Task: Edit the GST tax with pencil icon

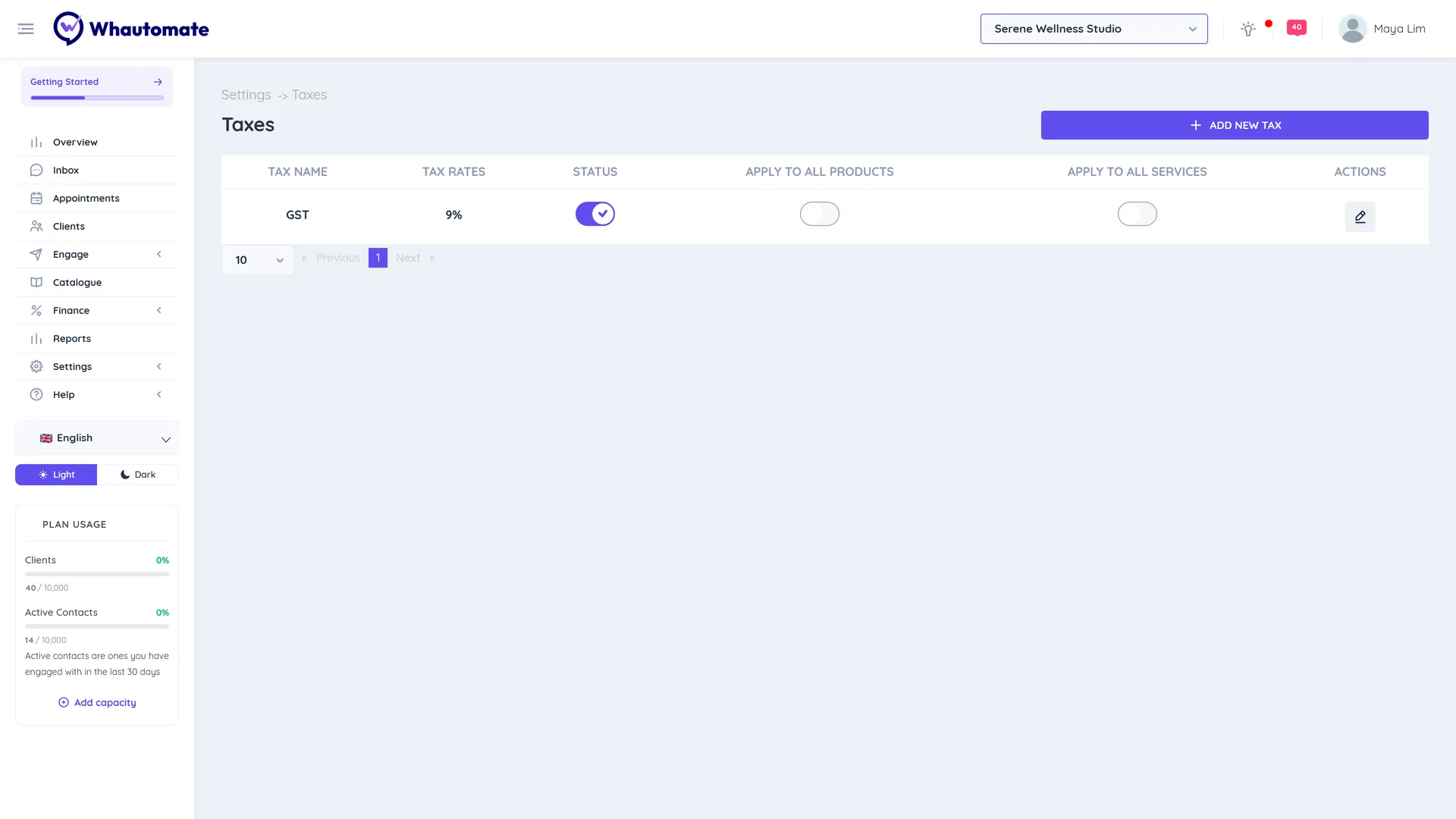Action: tap(1360, 217)
